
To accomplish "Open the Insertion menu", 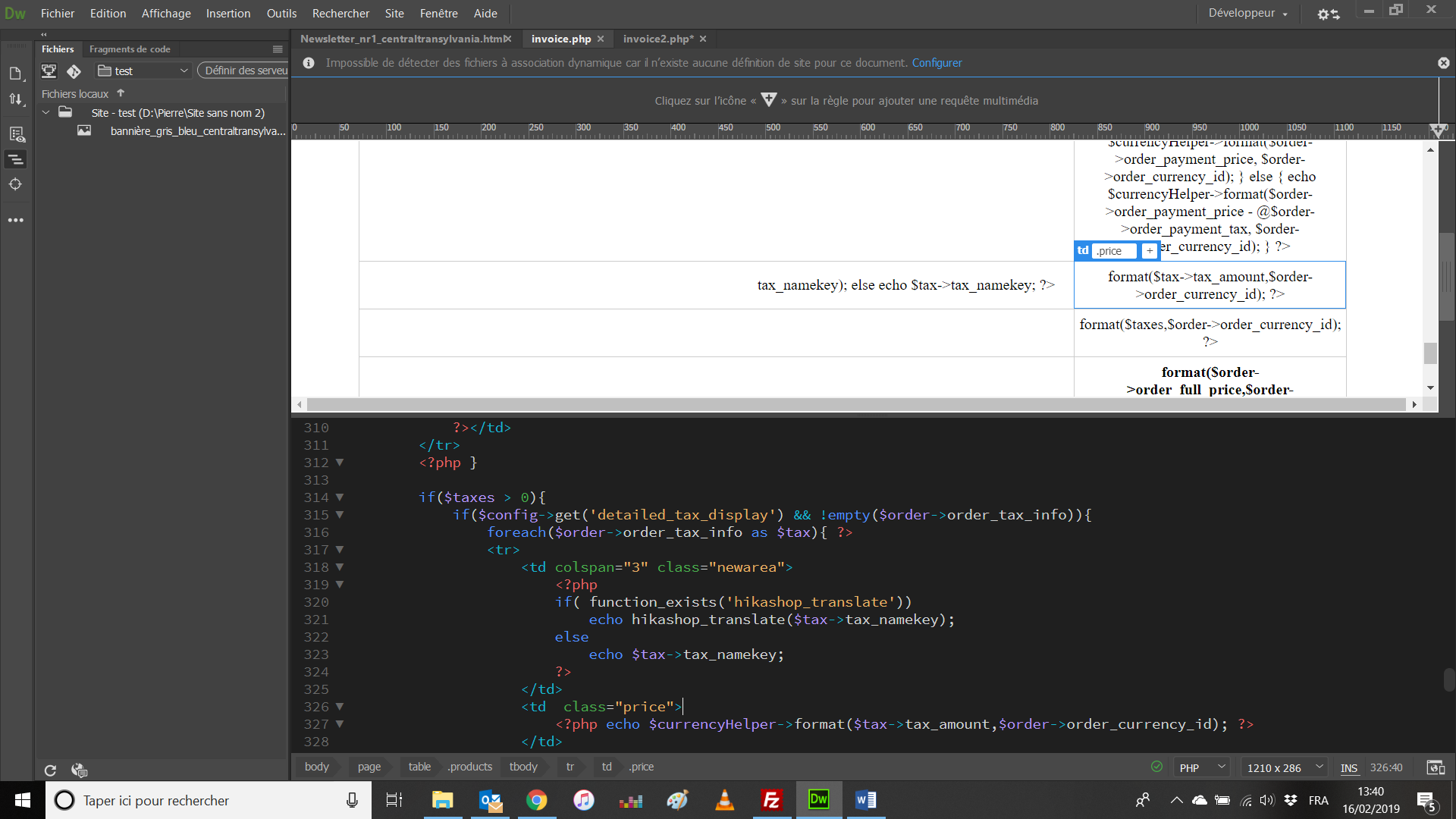I will 227,14.
